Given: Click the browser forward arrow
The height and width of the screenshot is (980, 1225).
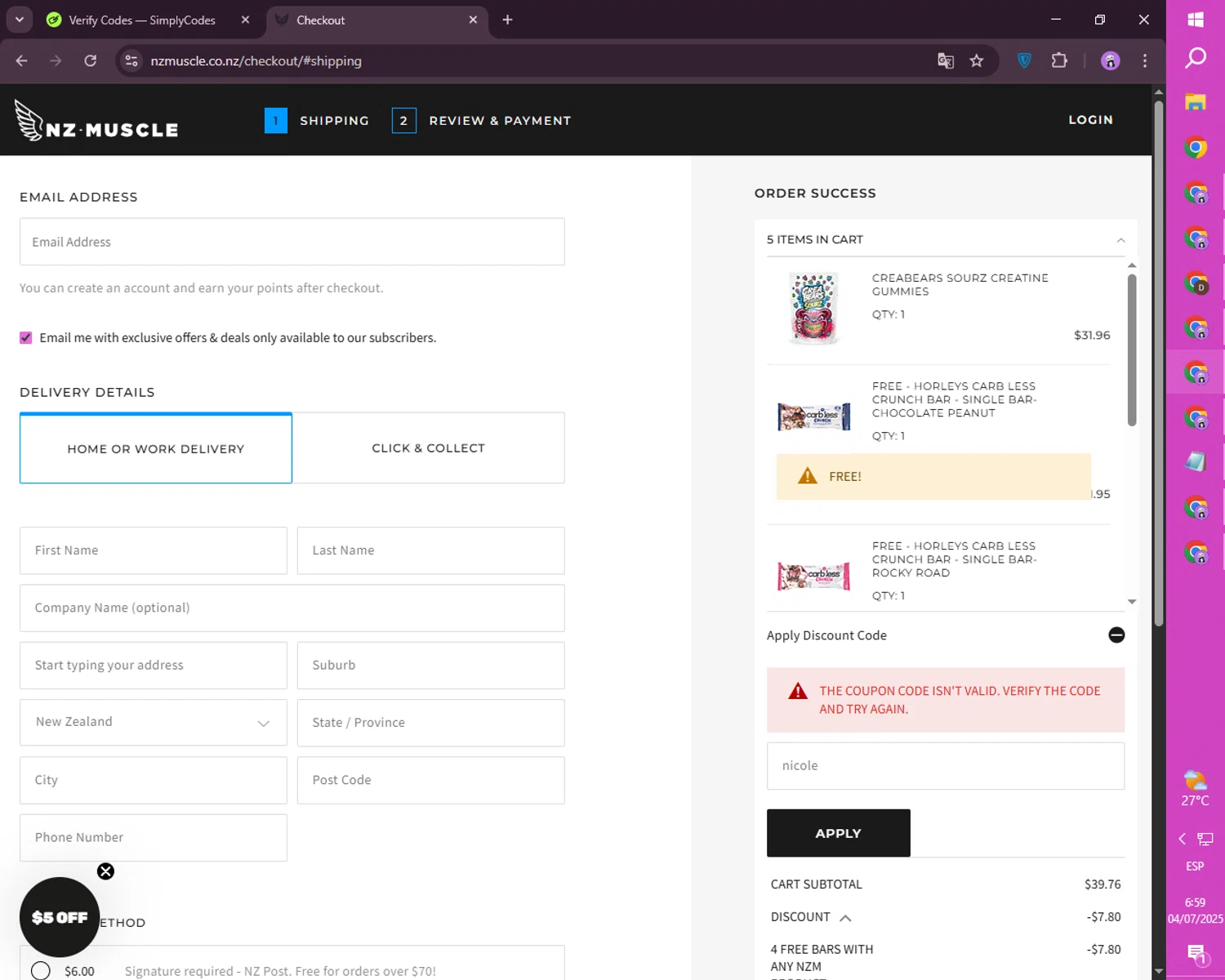Looking at the screenshot, I should (56, 61).
